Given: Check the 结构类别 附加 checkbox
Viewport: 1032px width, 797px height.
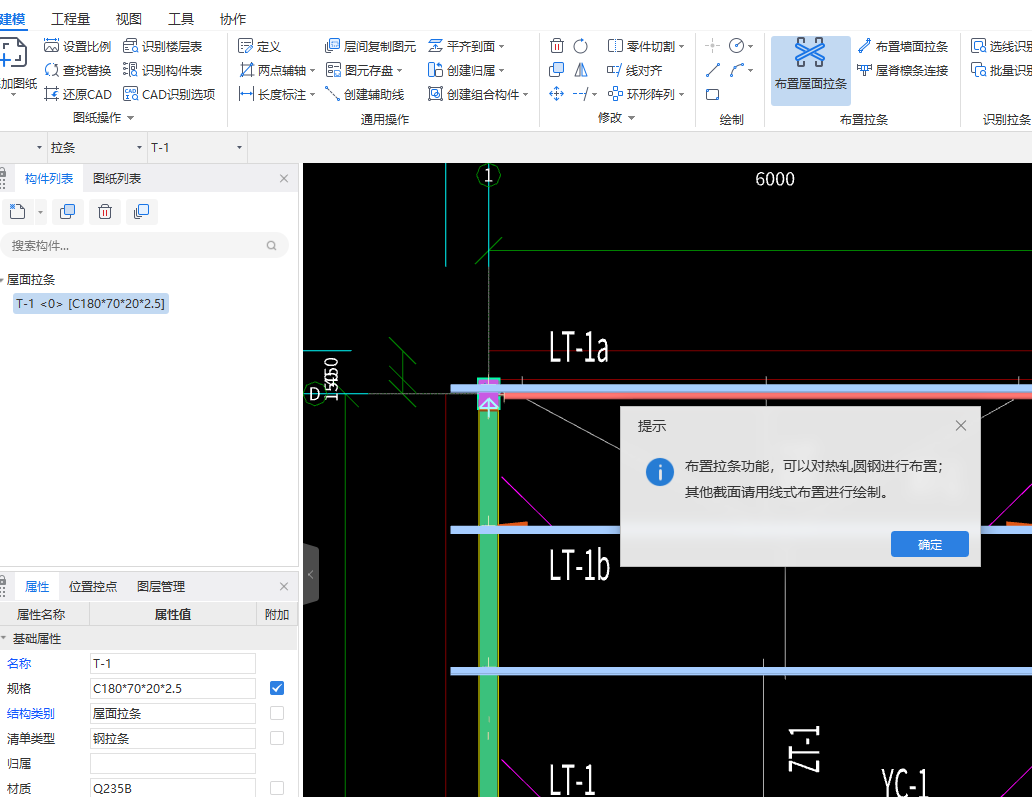Looking at the screenshot, I should pyautogui.click(x=277, y=713).
